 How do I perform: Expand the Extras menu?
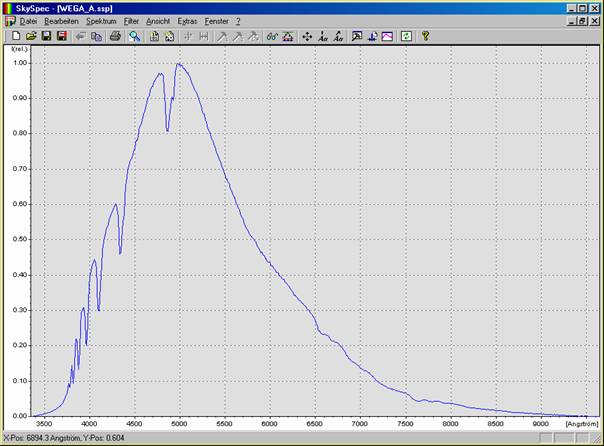(x=187, y=21)
